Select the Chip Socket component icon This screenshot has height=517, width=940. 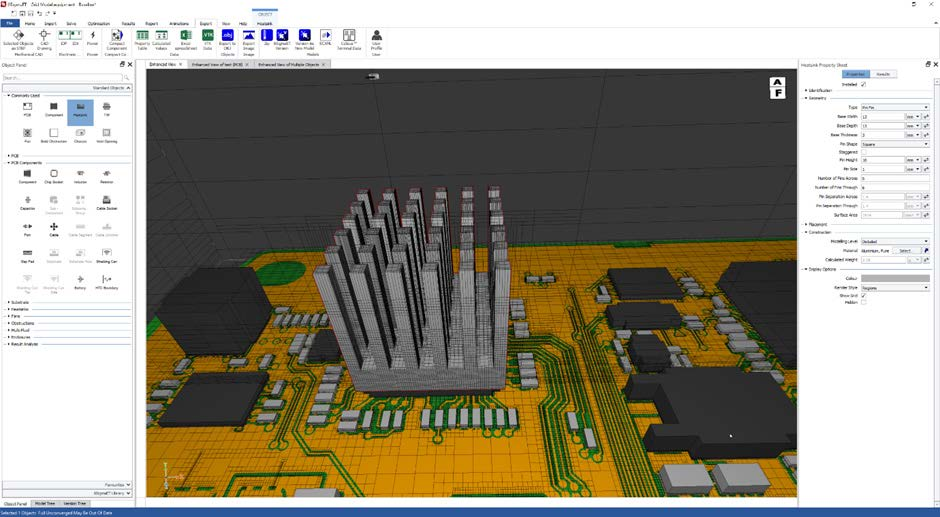pyautogui.click(x=54, y=174)
